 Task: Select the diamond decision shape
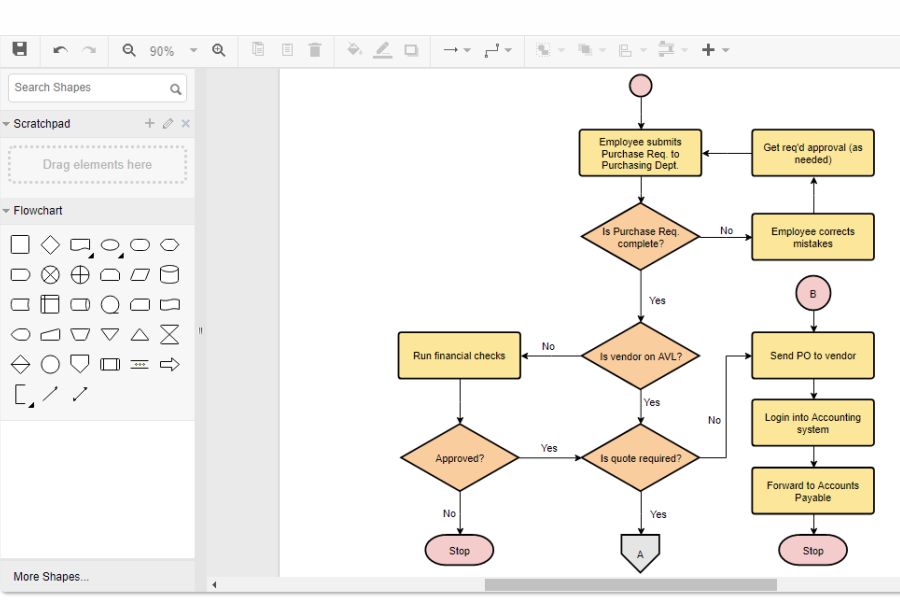[49, 243]
